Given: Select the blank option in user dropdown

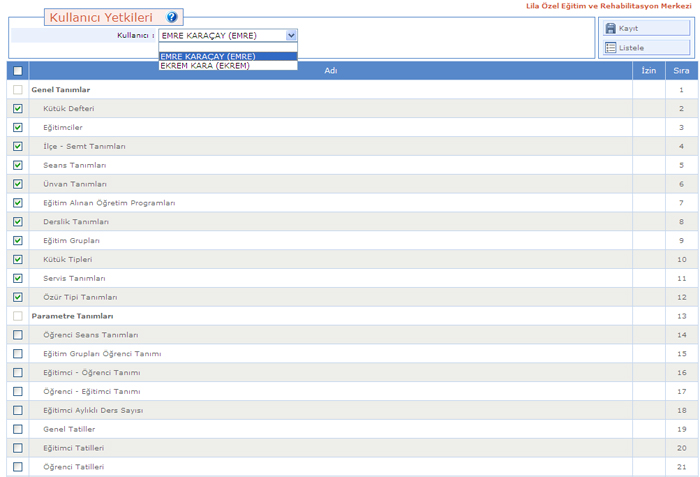Looking at the screenshot, I should [227, 47].
